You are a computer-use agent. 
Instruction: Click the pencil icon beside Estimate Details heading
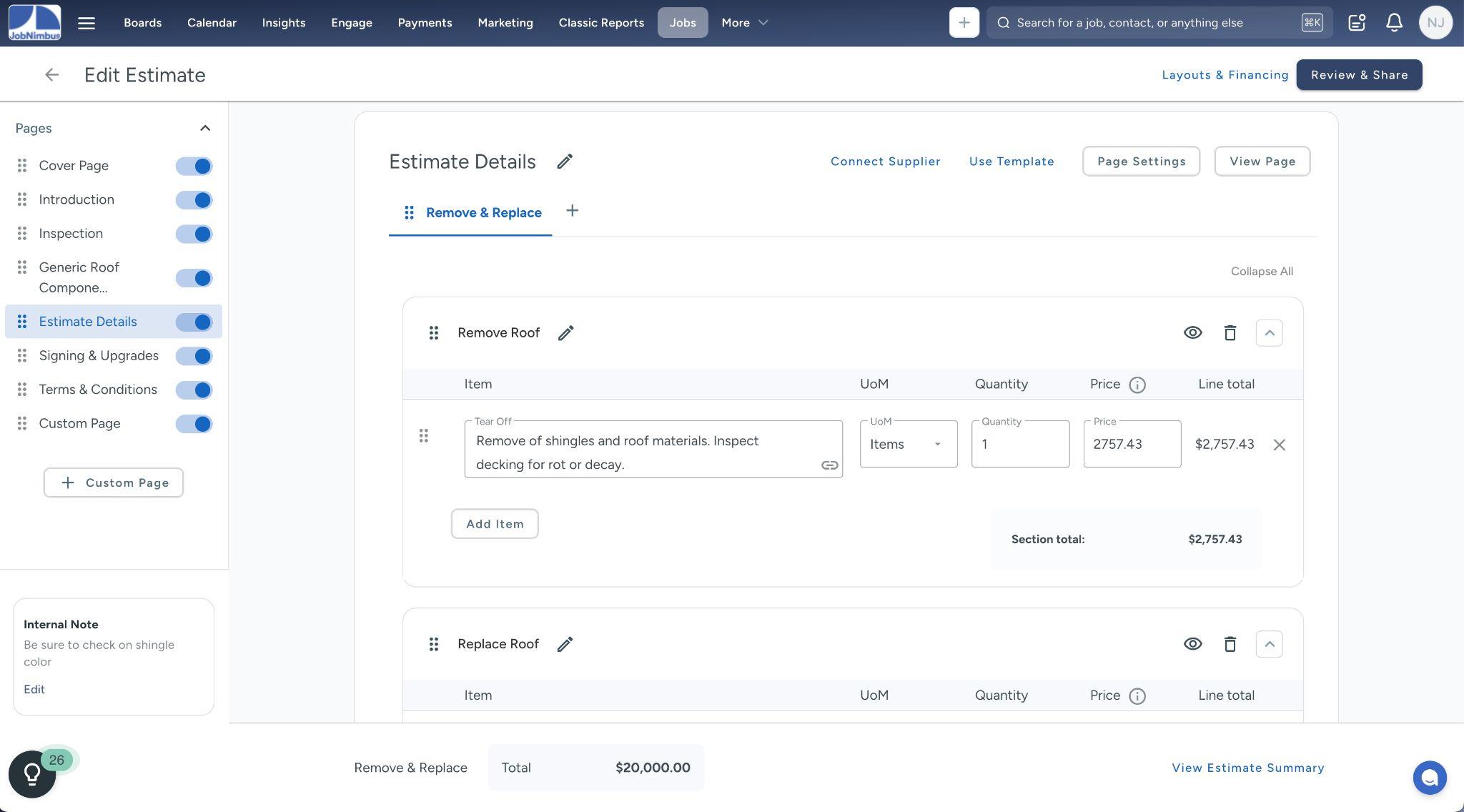[x=565, y=162]
